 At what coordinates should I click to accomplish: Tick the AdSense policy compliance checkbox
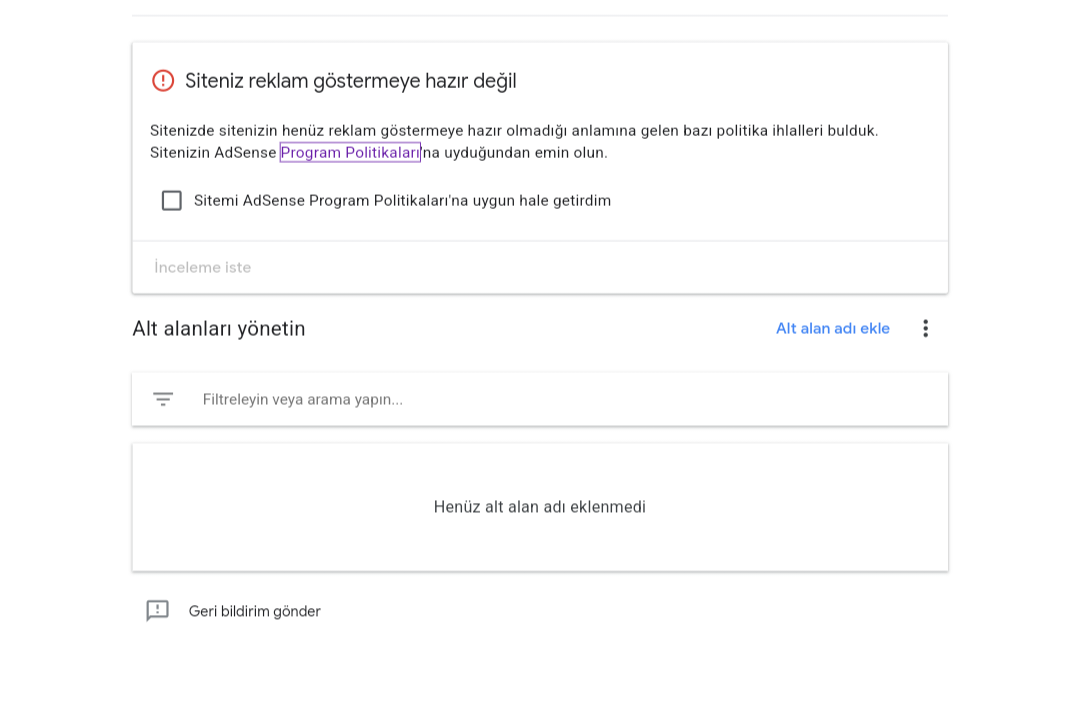click(x=172, y=200)
